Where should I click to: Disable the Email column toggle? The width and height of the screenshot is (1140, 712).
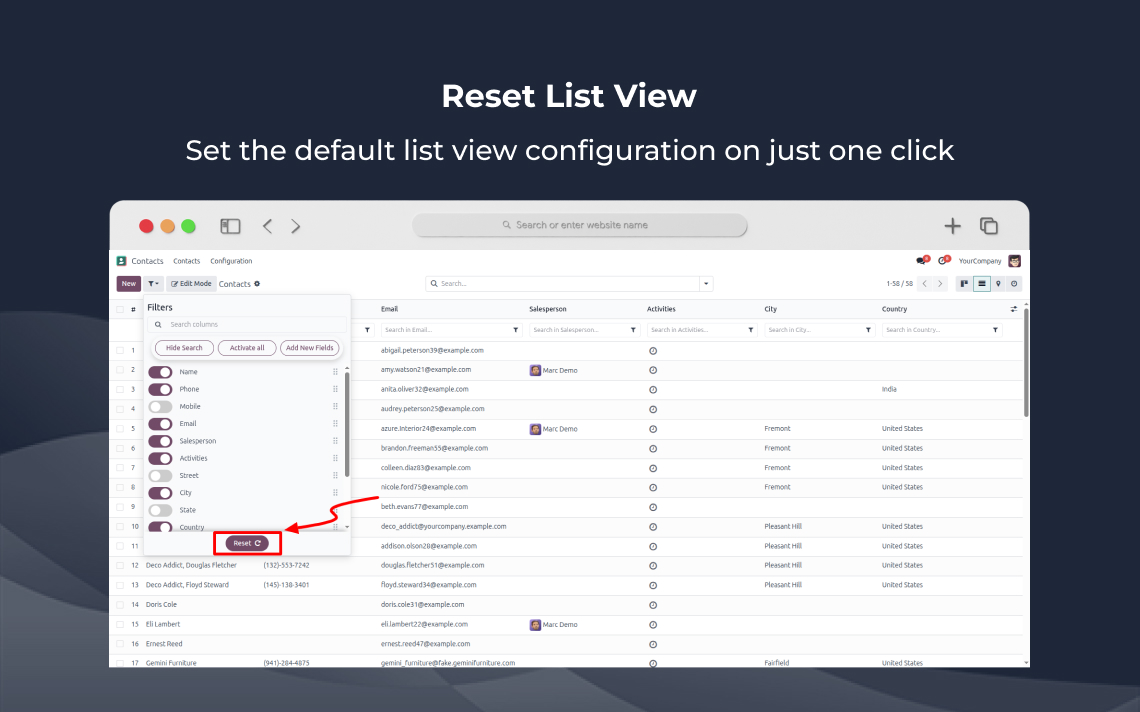click(x=160, y=423)
